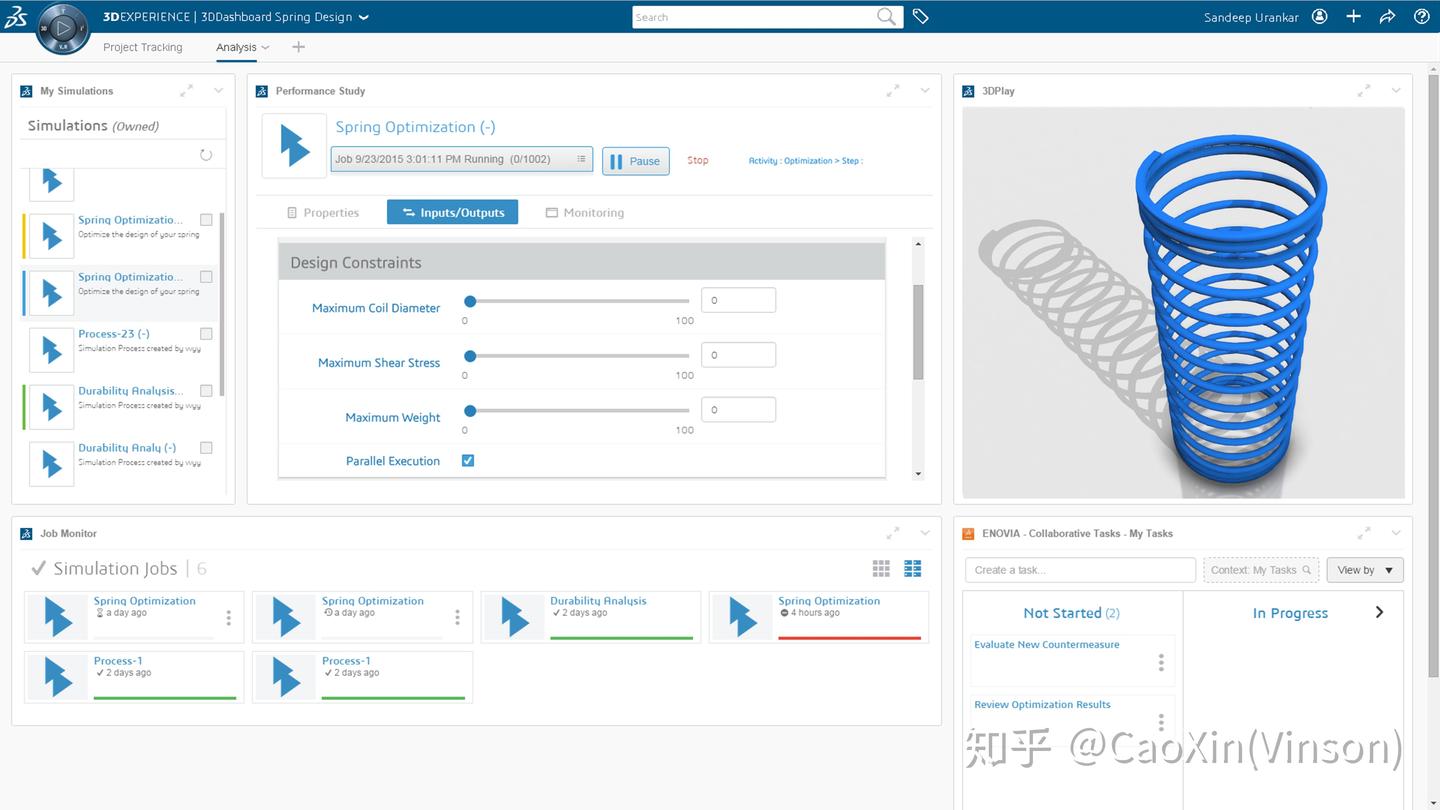Image resolution: width=1440 pixels, height=810 pixels.
Task: Click the Maximum Weight slider
Action: pyautogui.click(x=577, y=410)
